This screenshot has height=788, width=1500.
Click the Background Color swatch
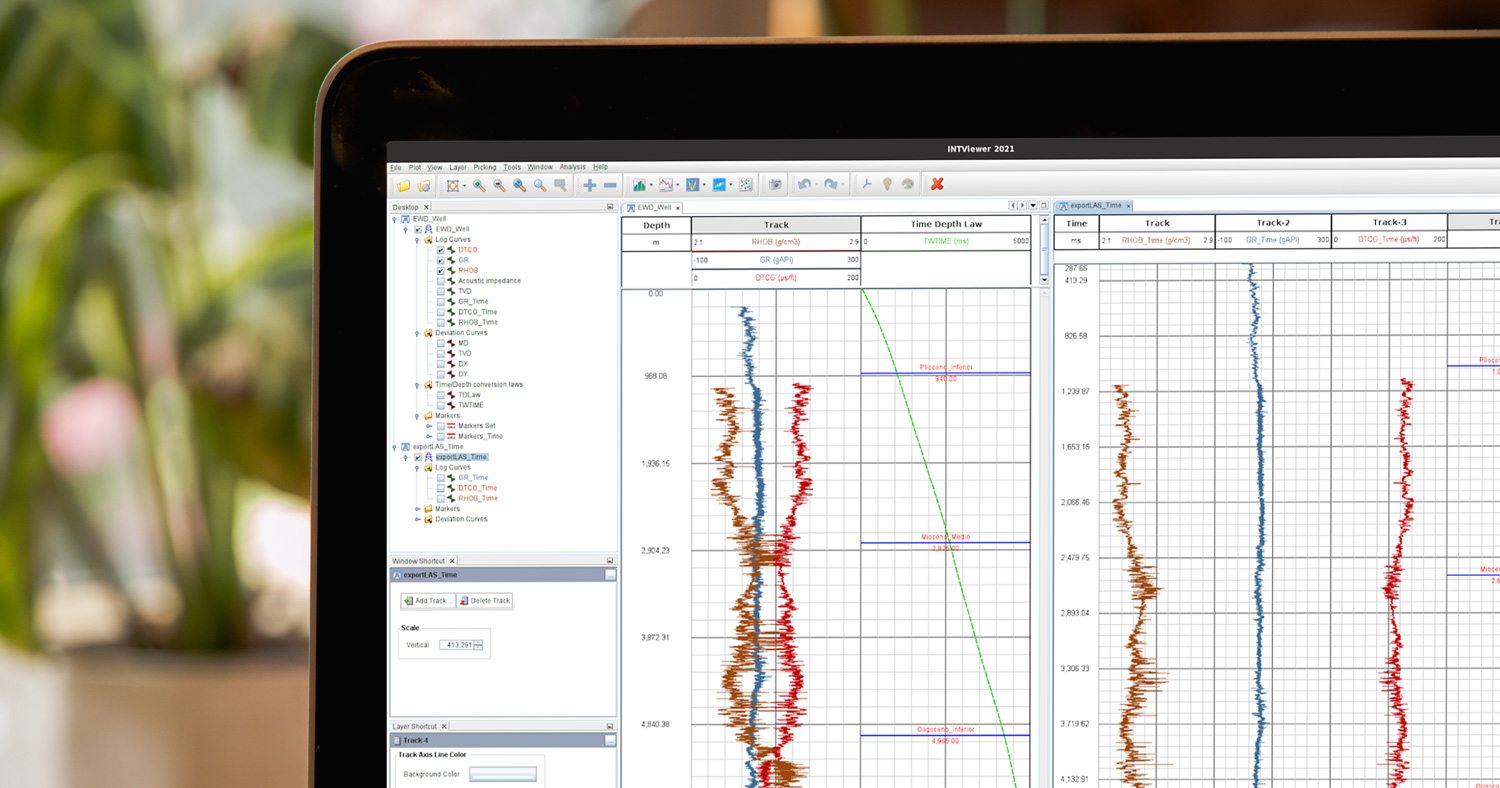503,774
